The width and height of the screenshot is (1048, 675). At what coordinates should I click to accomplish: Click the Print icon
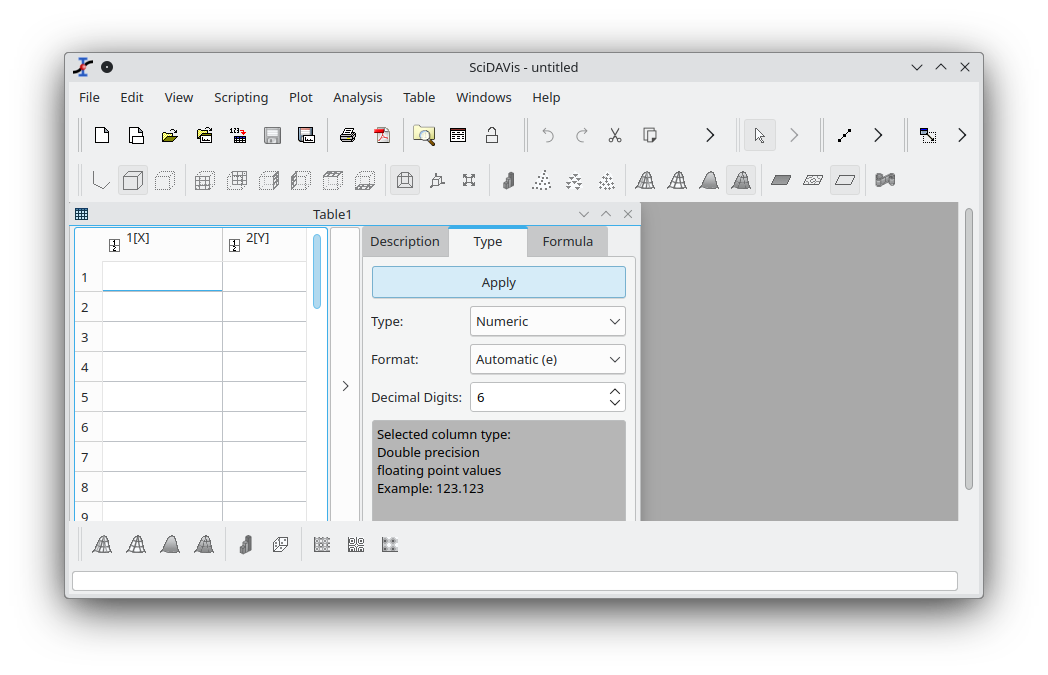(348, 136)
